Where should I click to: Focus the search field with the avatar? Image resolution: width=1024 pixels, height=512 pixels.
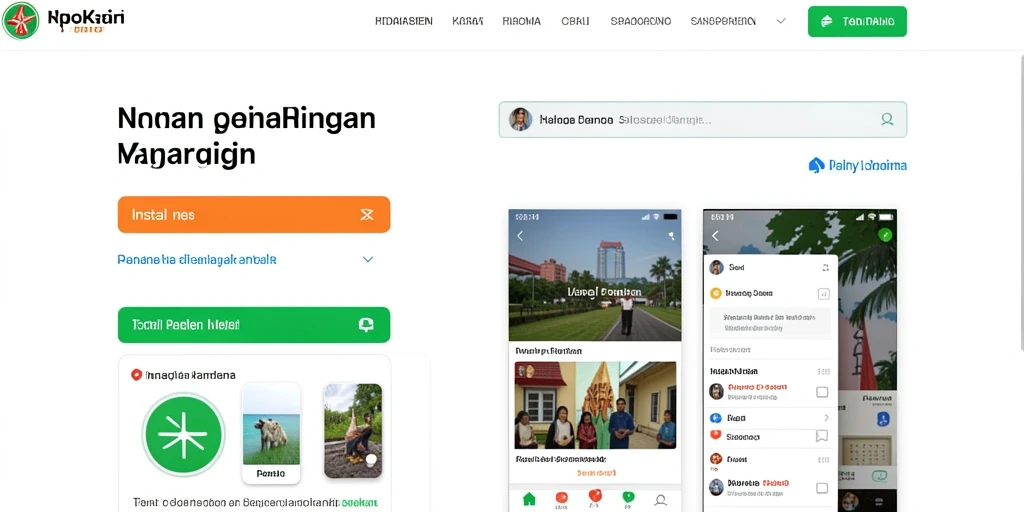point(703,120)
